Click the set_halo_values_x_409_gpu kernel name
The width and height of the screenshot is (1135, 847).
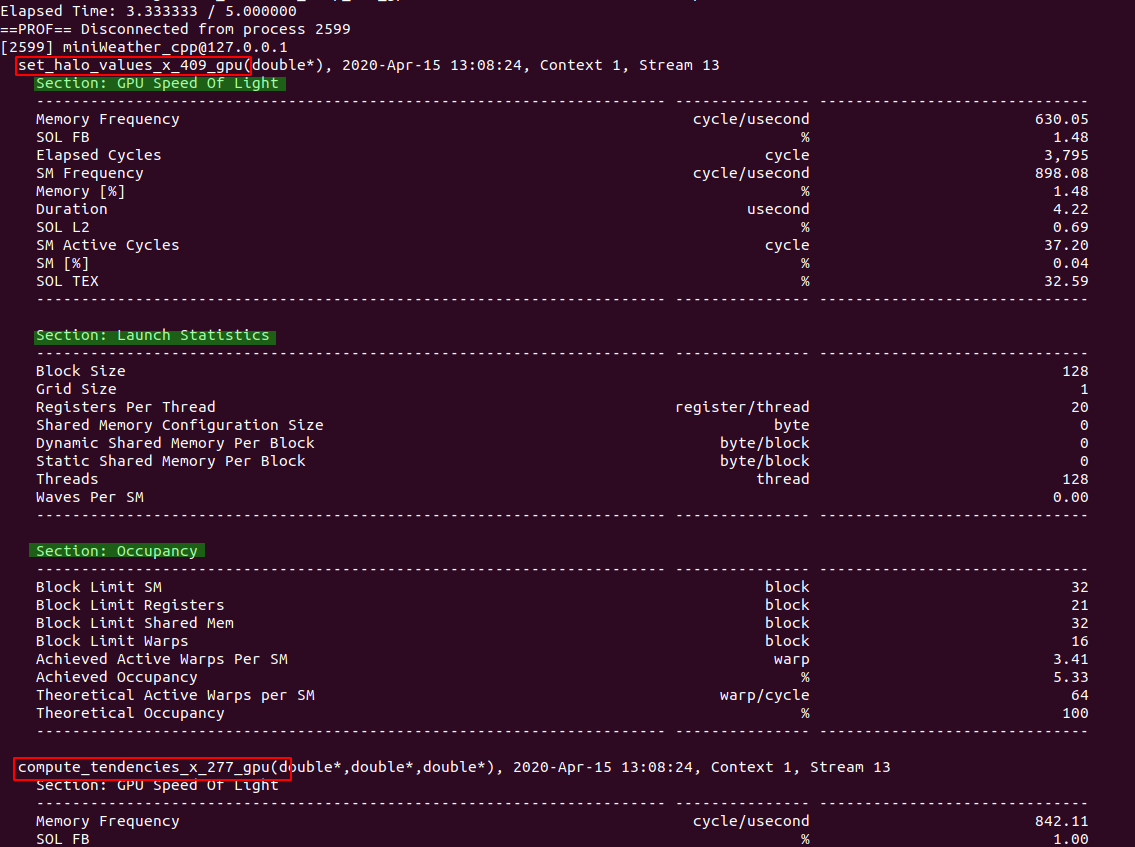pos(132,65)
